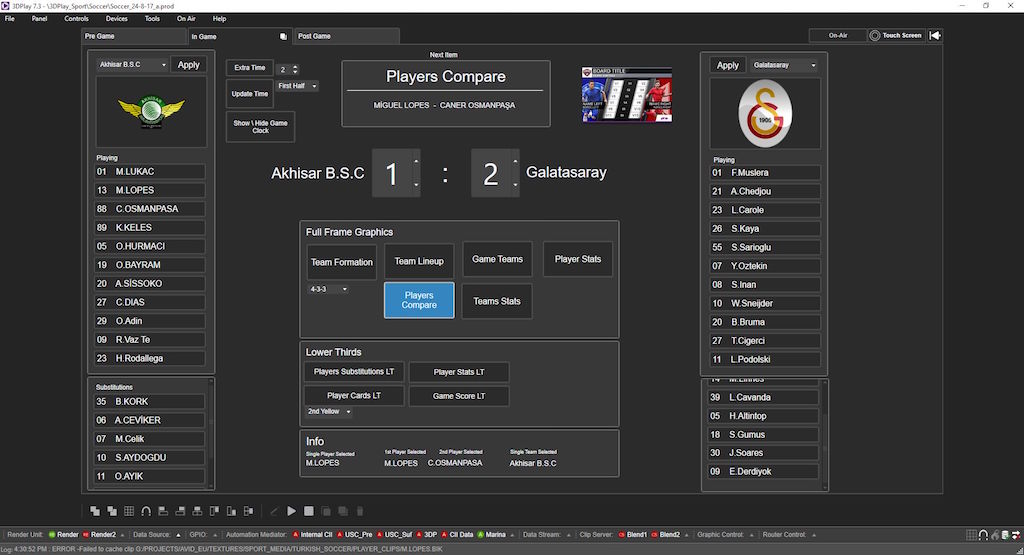Toggle the Touch Screen option
Image resolution: width=1024 pixels, height=555 pixels.
pos(895,35)
